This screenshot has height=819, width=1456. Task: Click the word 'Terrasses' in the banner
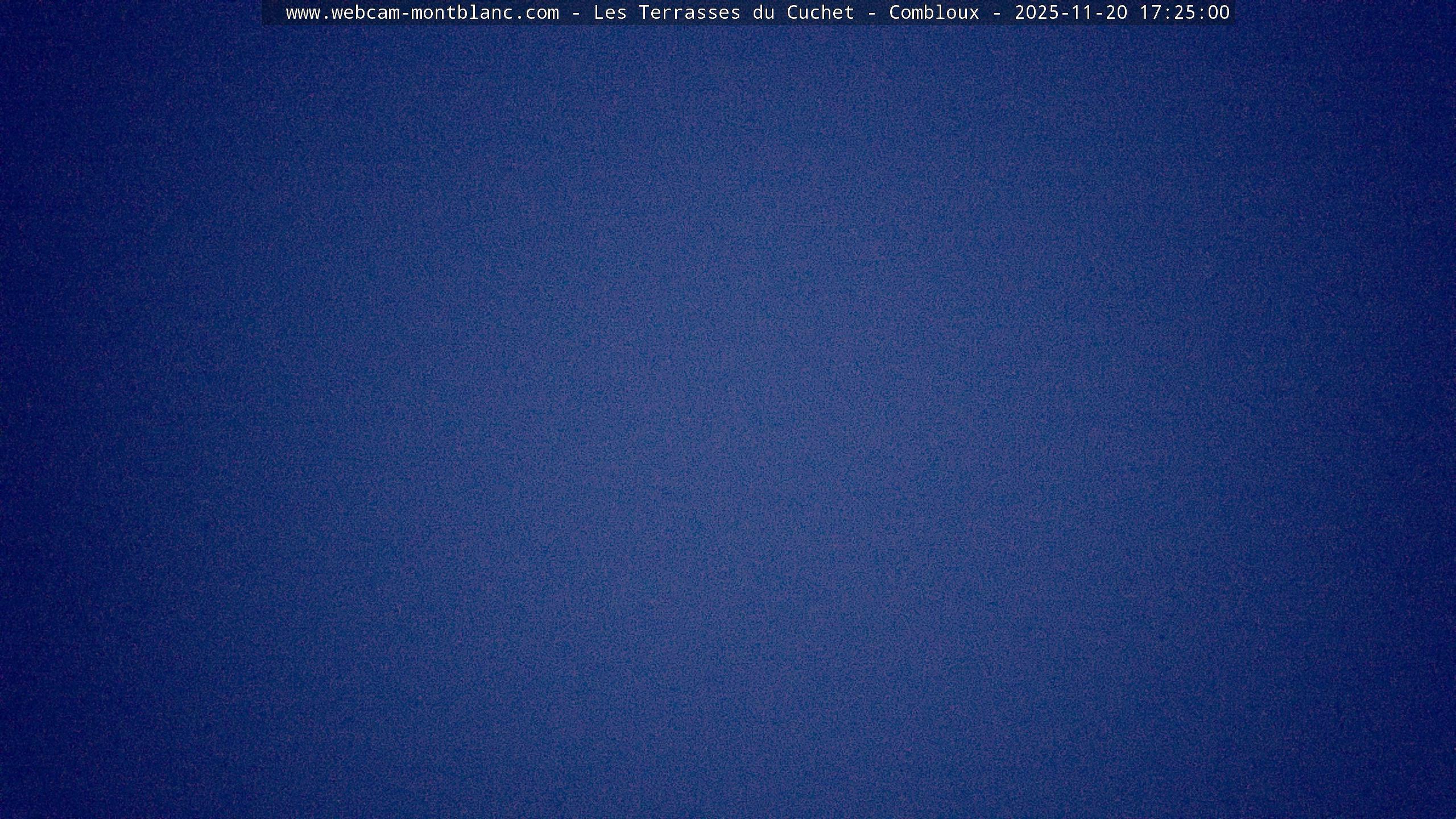click(689, 13)
